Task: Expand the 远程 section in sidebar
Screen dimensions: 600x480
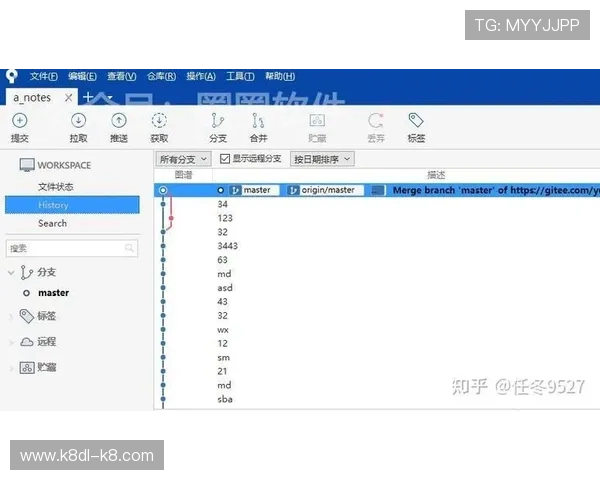Action: (11, 342)
